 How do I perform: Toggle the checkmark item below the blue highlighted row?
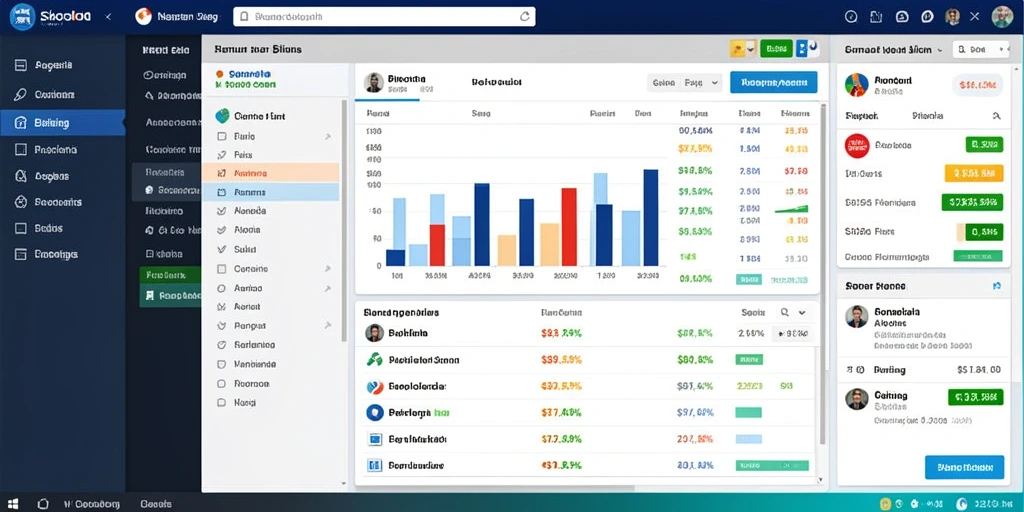click(x=221, y=211)
